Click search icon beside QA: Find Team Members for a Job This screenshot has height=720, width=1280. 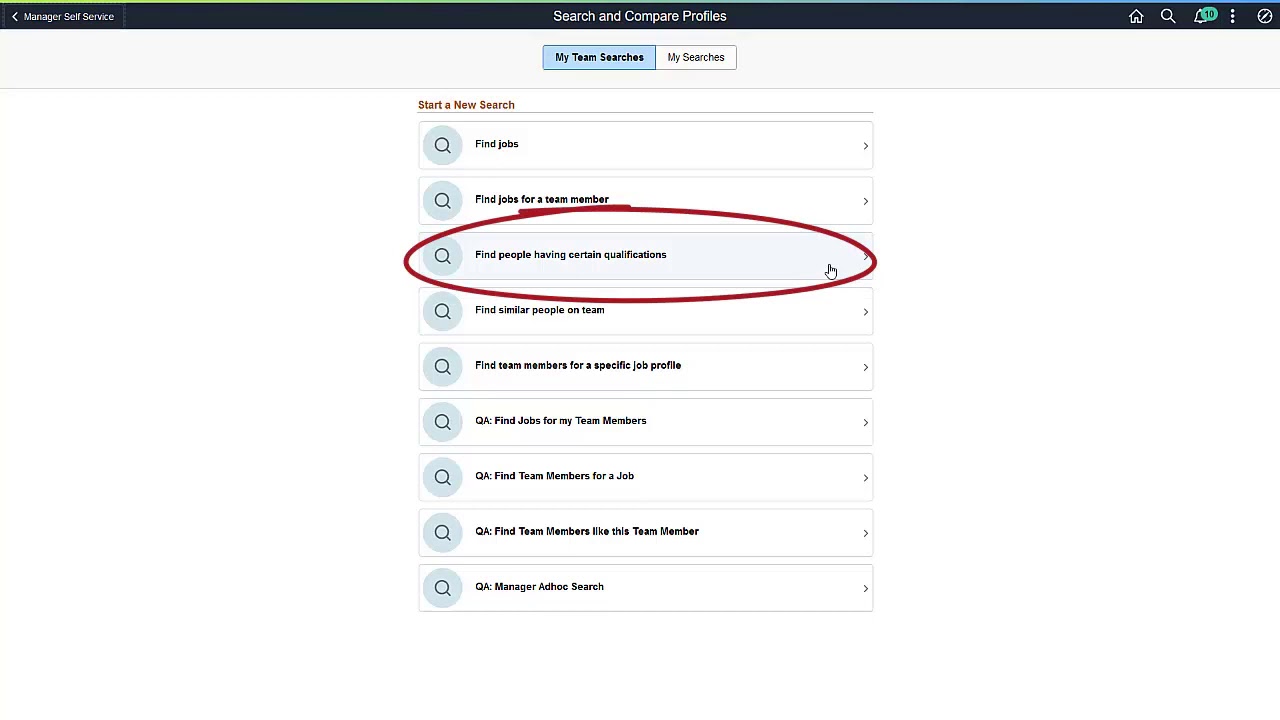(442, 477)
